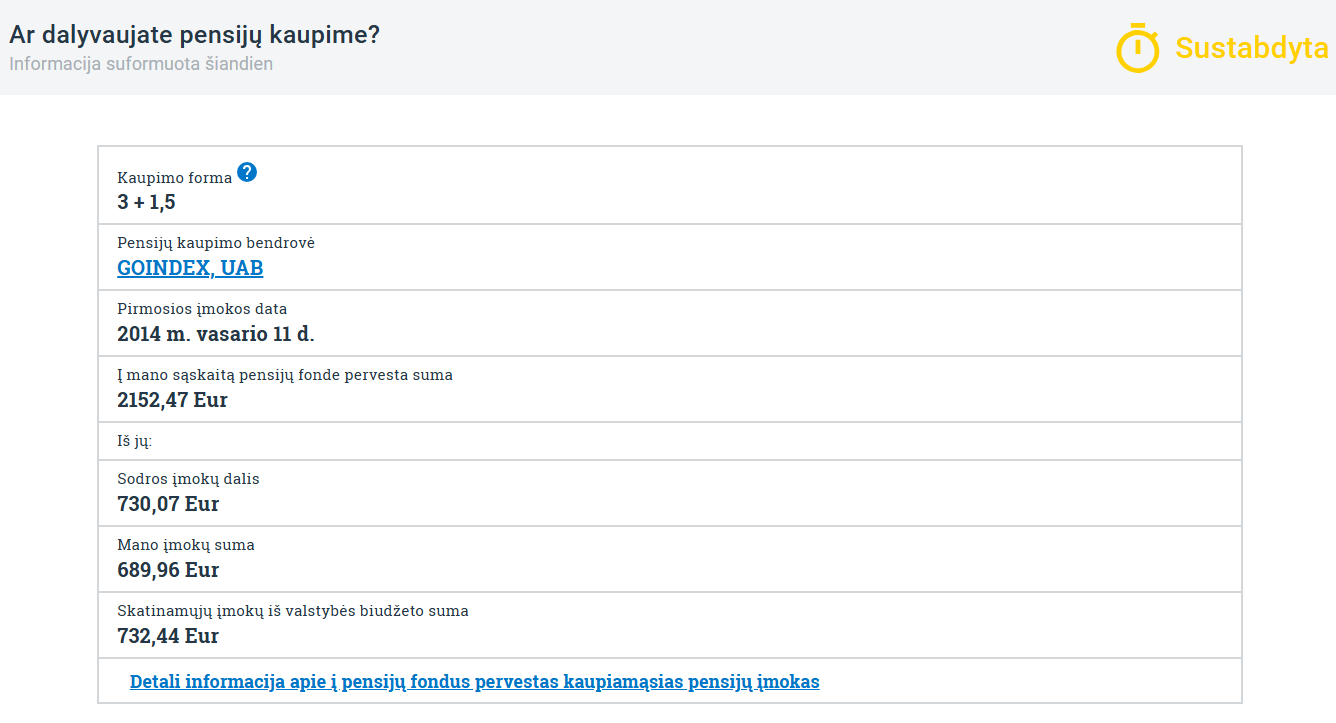Open the Detali informacija pension contributions link
Image resolution: width=1336 pixels, height=723 pixels.
[x=474, y=682]
